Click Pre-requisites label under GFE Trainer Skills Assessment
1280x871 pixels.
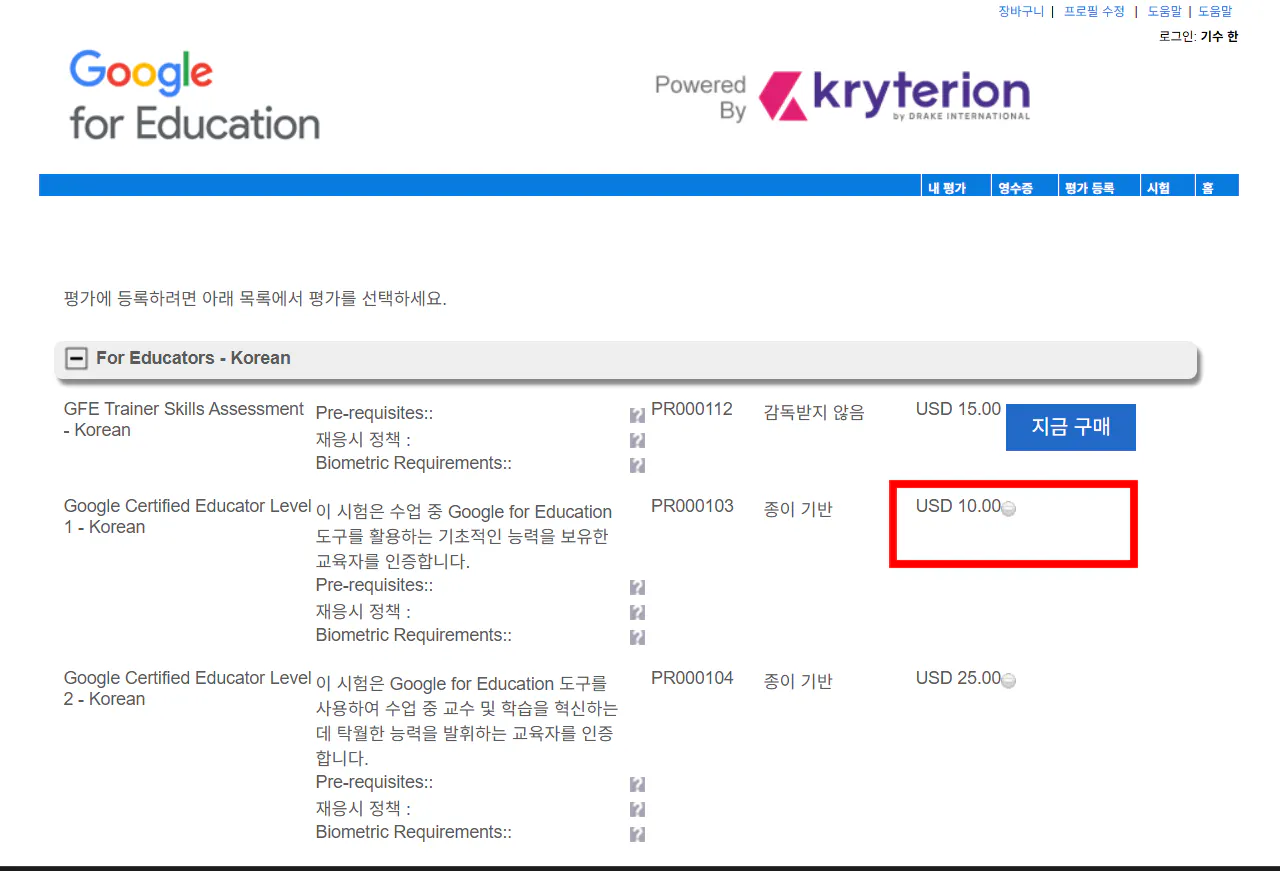tap(374, 414)
